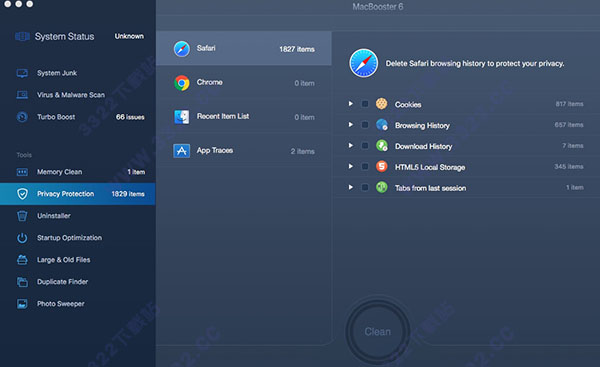Click the Large & Old Files icon

coord(22,259)
